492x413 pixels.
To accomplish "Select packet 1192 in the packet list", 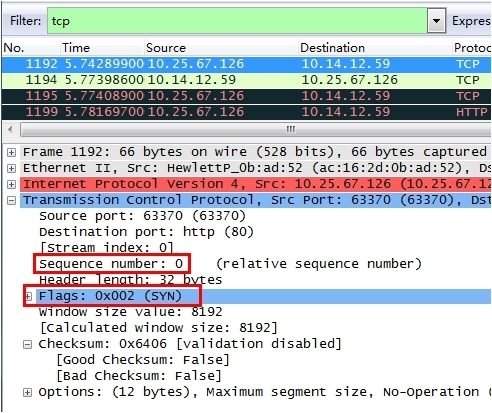I will pos(246,64).
